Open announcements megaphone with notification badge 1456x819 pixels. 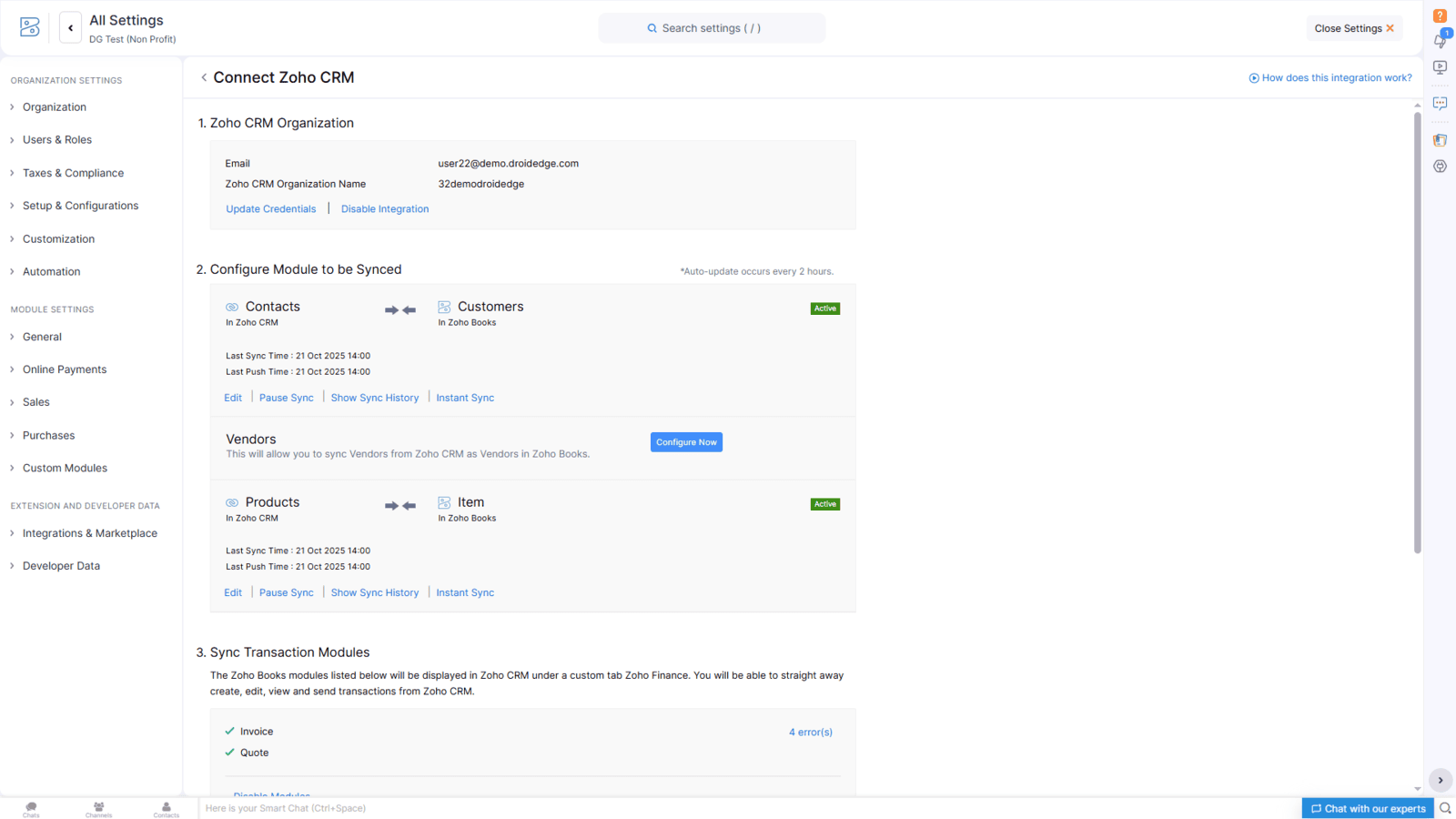(1440, 41)
